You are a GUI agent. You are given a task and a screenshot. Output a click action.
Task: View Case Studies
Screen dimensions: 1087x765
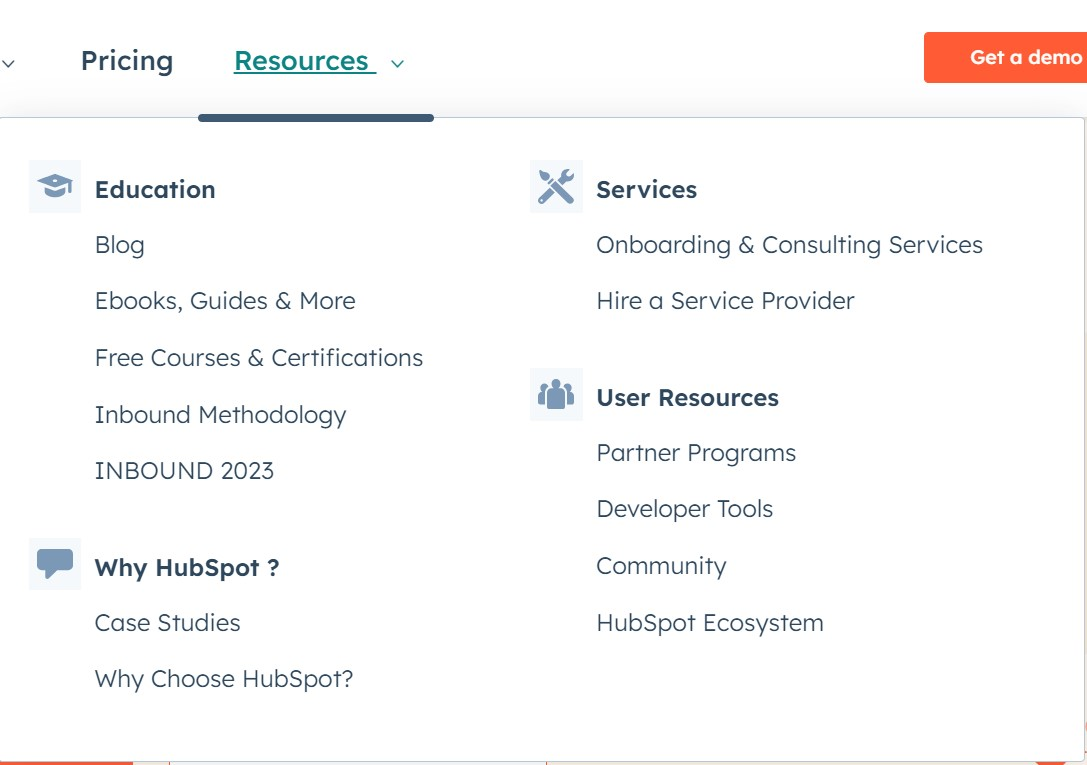[x=168, y=623]
